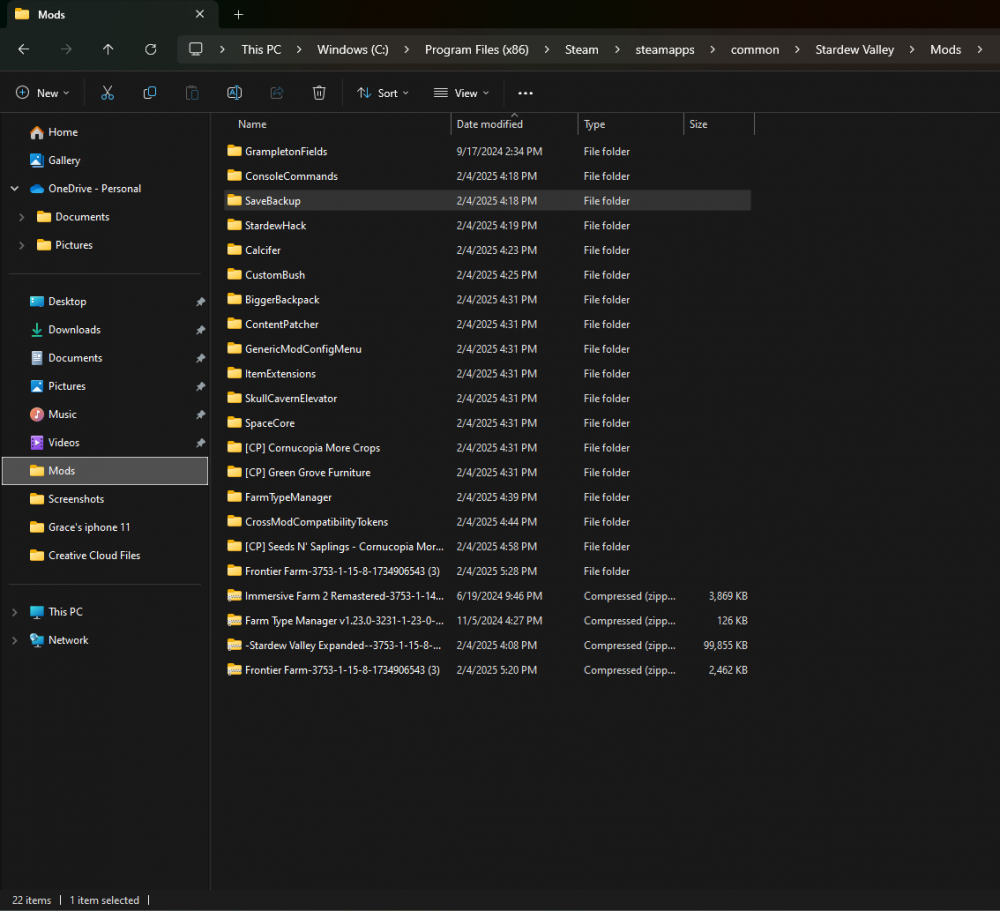Open Grace's iphone 11 folder in sidebar

(x=105, y=527)
